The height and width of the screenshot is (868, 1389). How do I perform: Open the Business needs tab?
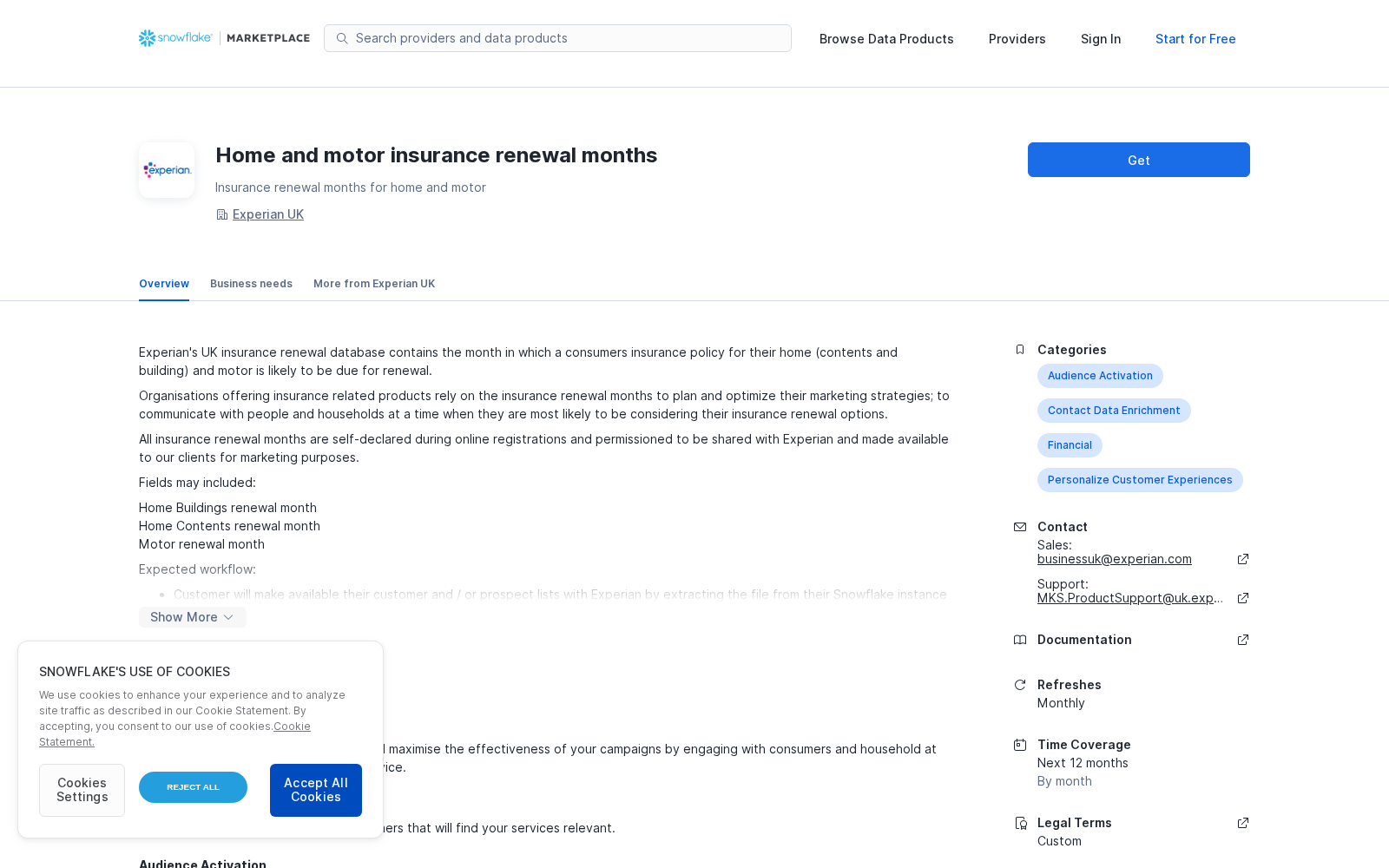(251, 284)
